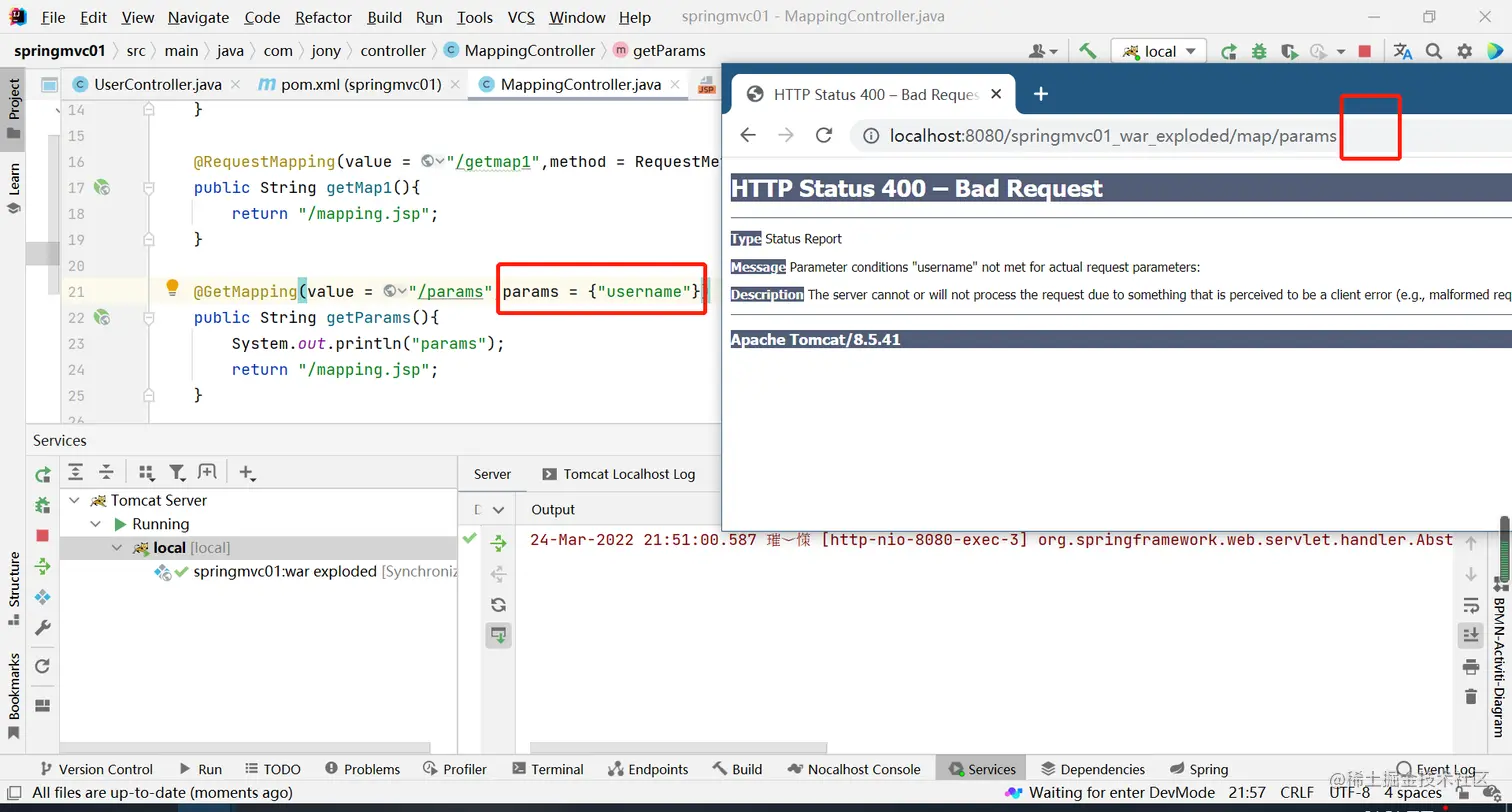
Task: Click the green deploy icon beside the Output console
Action: click(x=498, y=543)
